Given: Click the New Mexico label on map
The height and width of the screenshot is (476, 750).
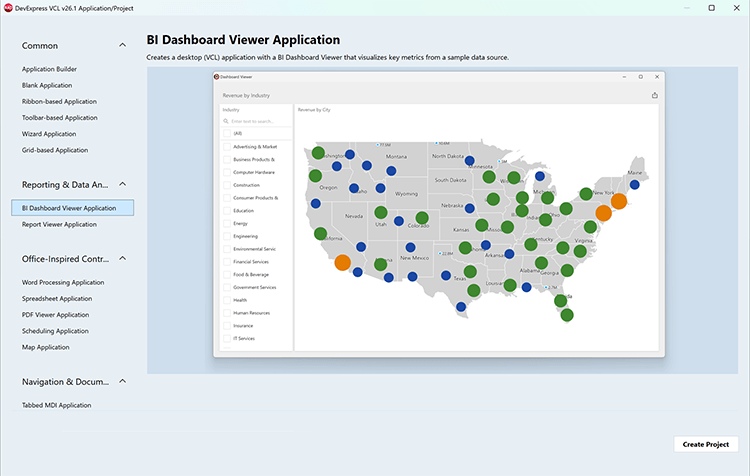Looking at the screenshot, I should [415, 258].
